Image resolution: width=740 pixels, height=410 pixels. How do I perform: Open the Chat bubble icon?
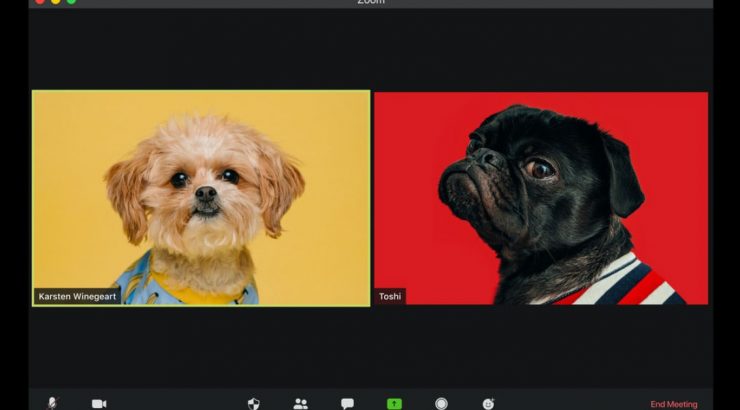(x=347, y=403)
